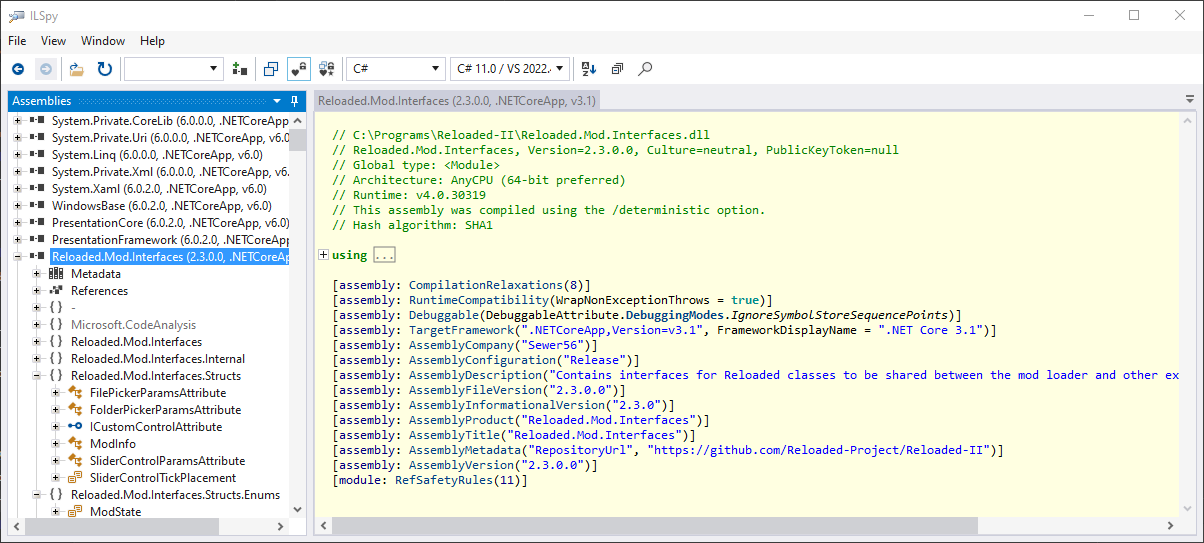Expand the ModInfo struct node
This screenshot has width=1204, height=543.
[x=56, y=444]
